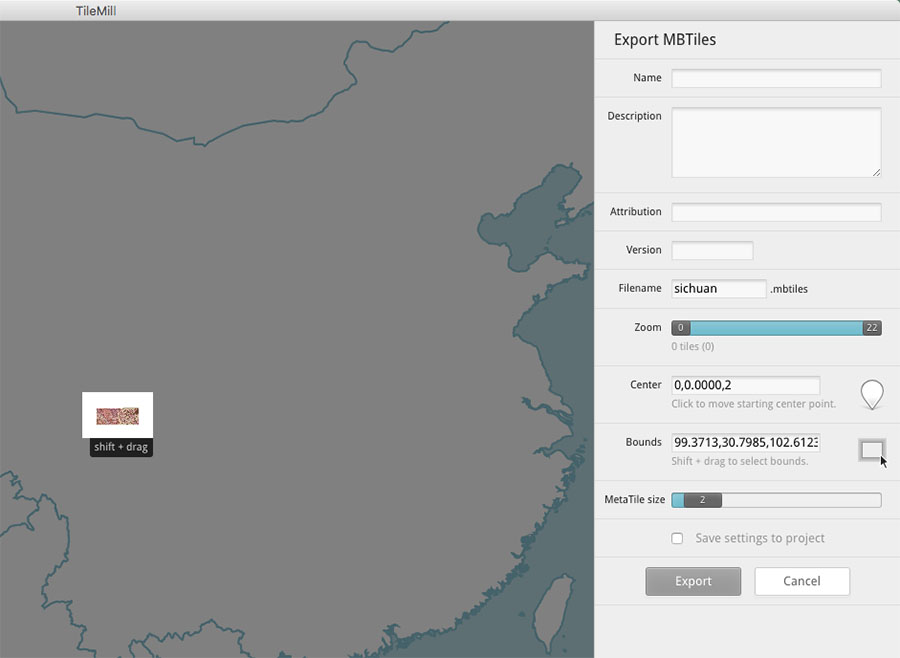Click the MetaTile size slider handle
The width and height of the screenshot is (900, 658).
point(703,500)
